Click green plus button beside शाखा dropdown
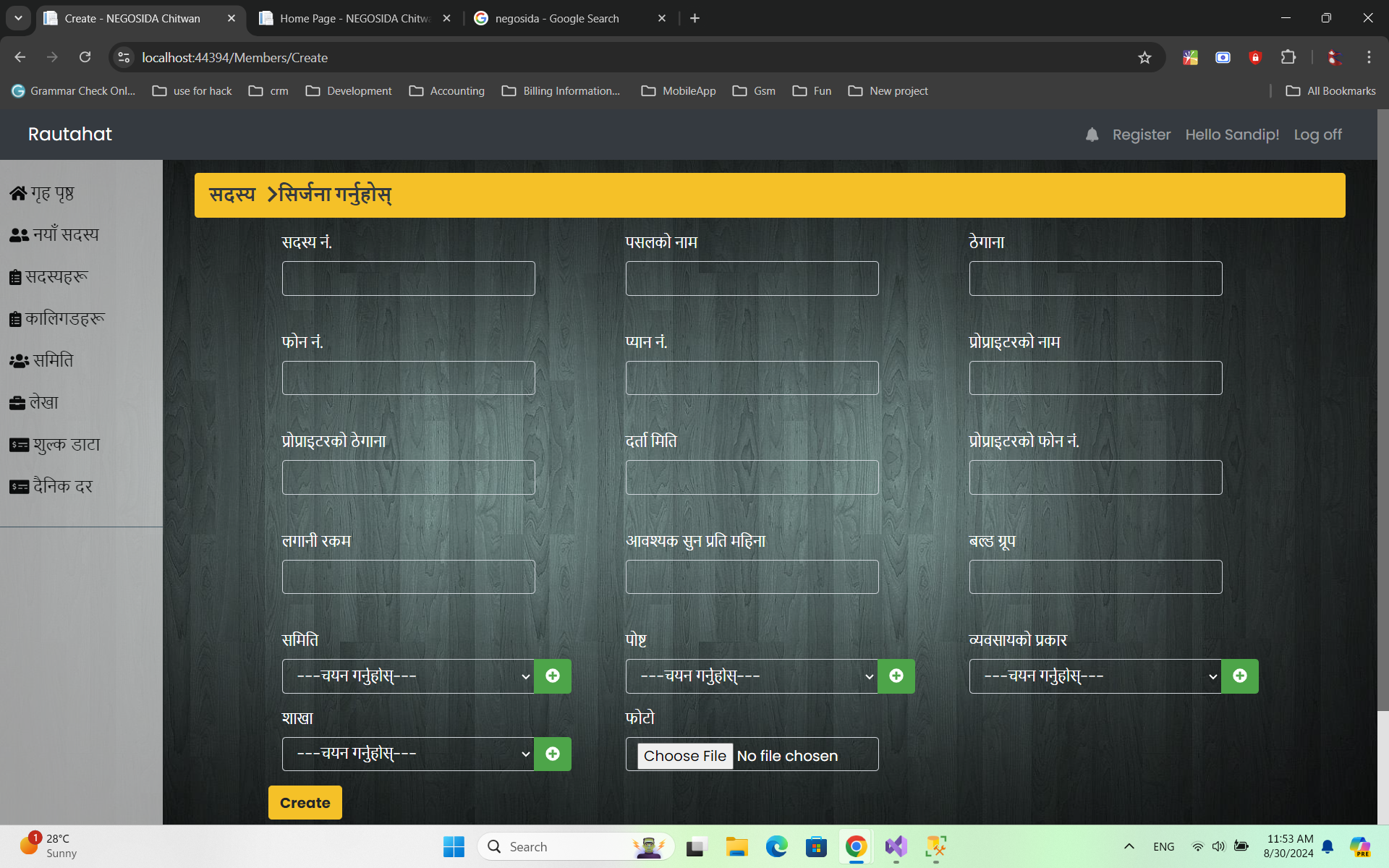The width and height of the screenshot is (1389, 868). [x=553, y=754]
